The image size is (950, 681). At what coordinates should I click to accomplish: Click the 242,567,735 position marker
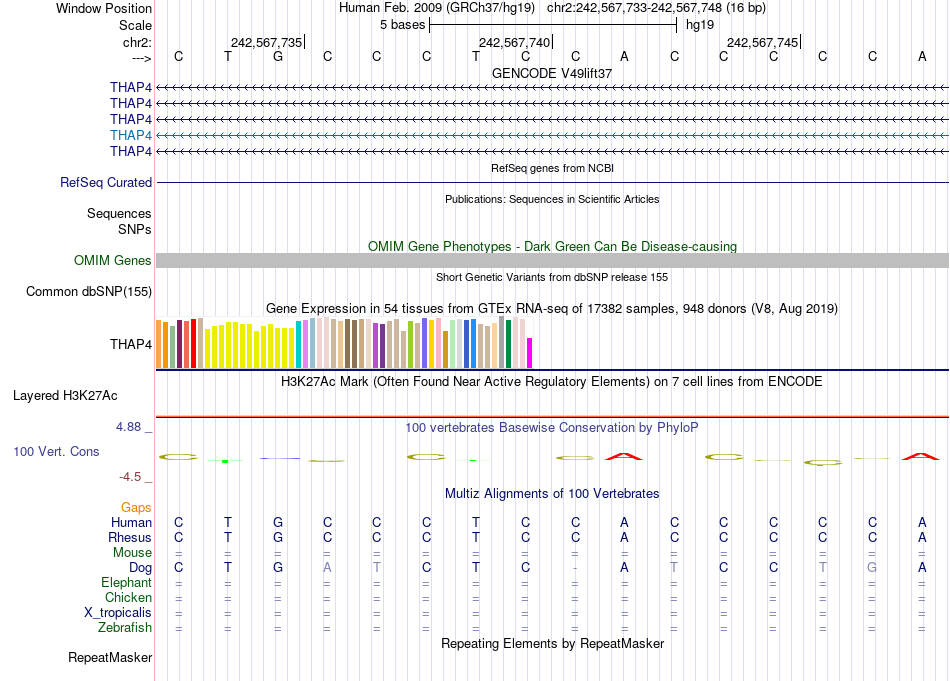point(267,42)
